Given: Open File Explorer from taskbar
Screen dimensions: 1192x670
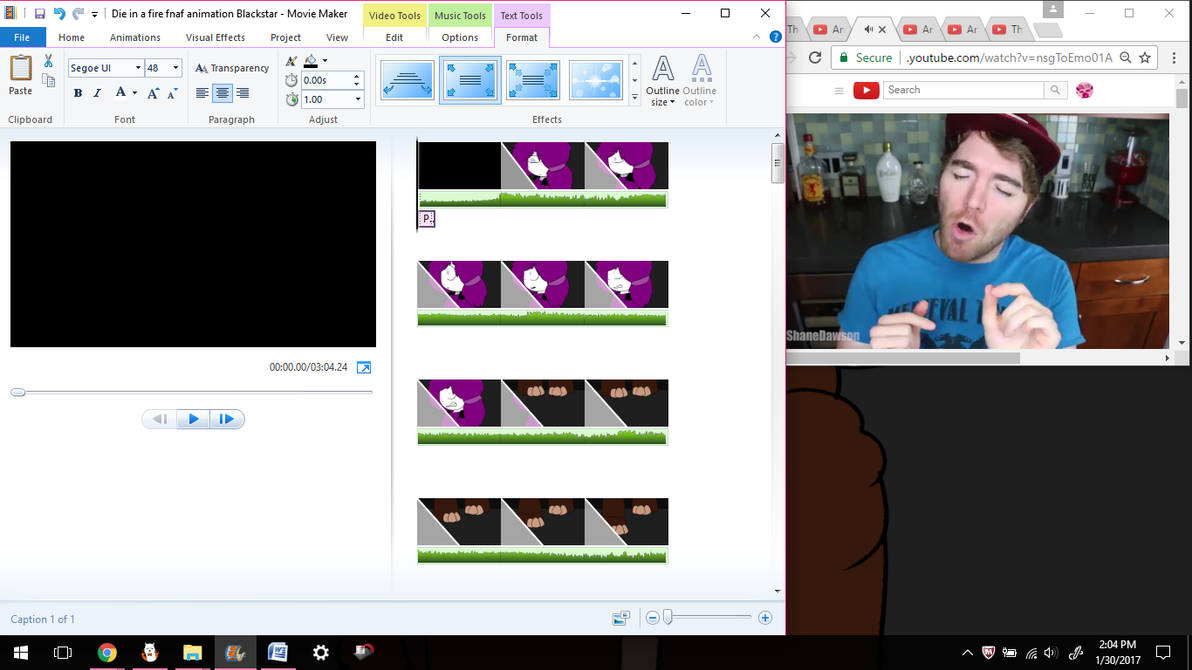Looking at the screenshot, I should 192,653.
